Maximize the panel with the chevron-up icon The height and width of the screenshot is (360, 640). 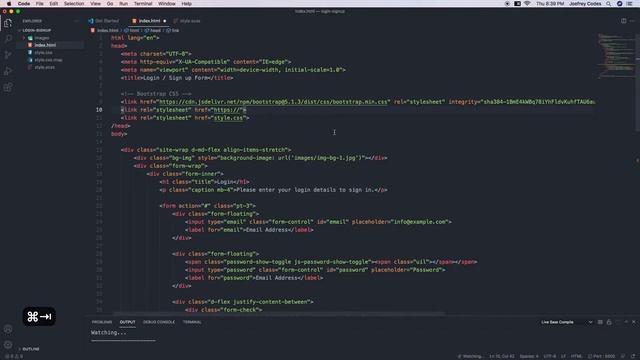pyautogui.click(x=626, y=322)
